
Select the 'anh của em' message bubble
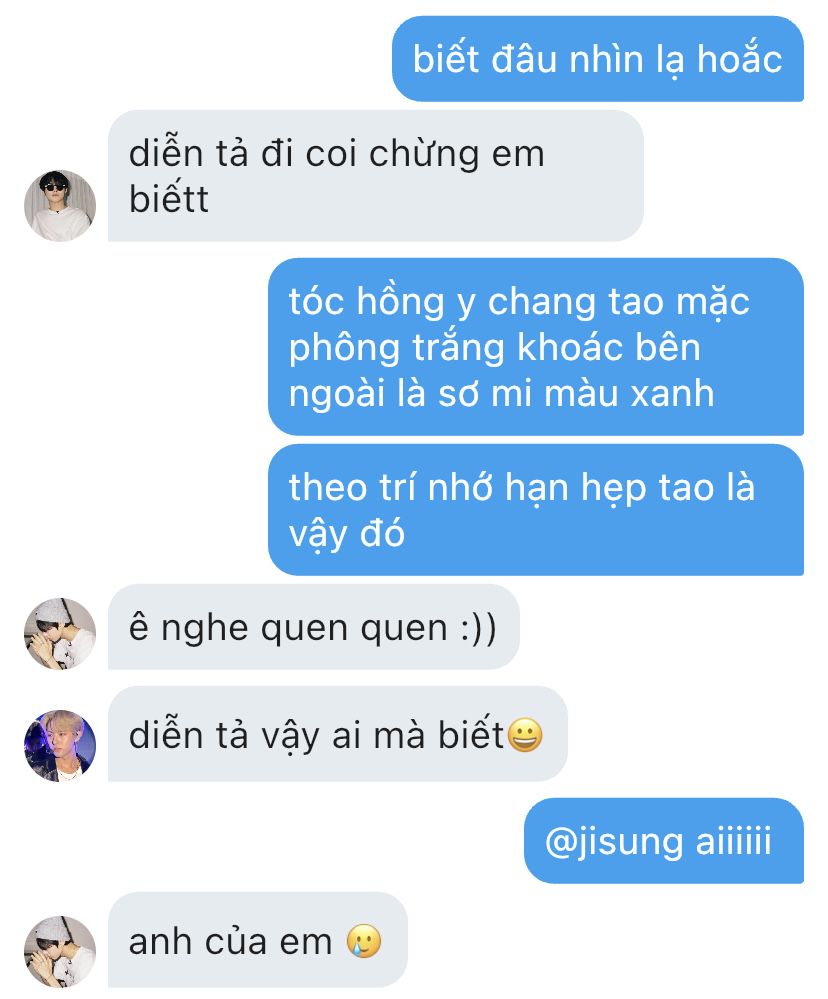click(257, 940)
